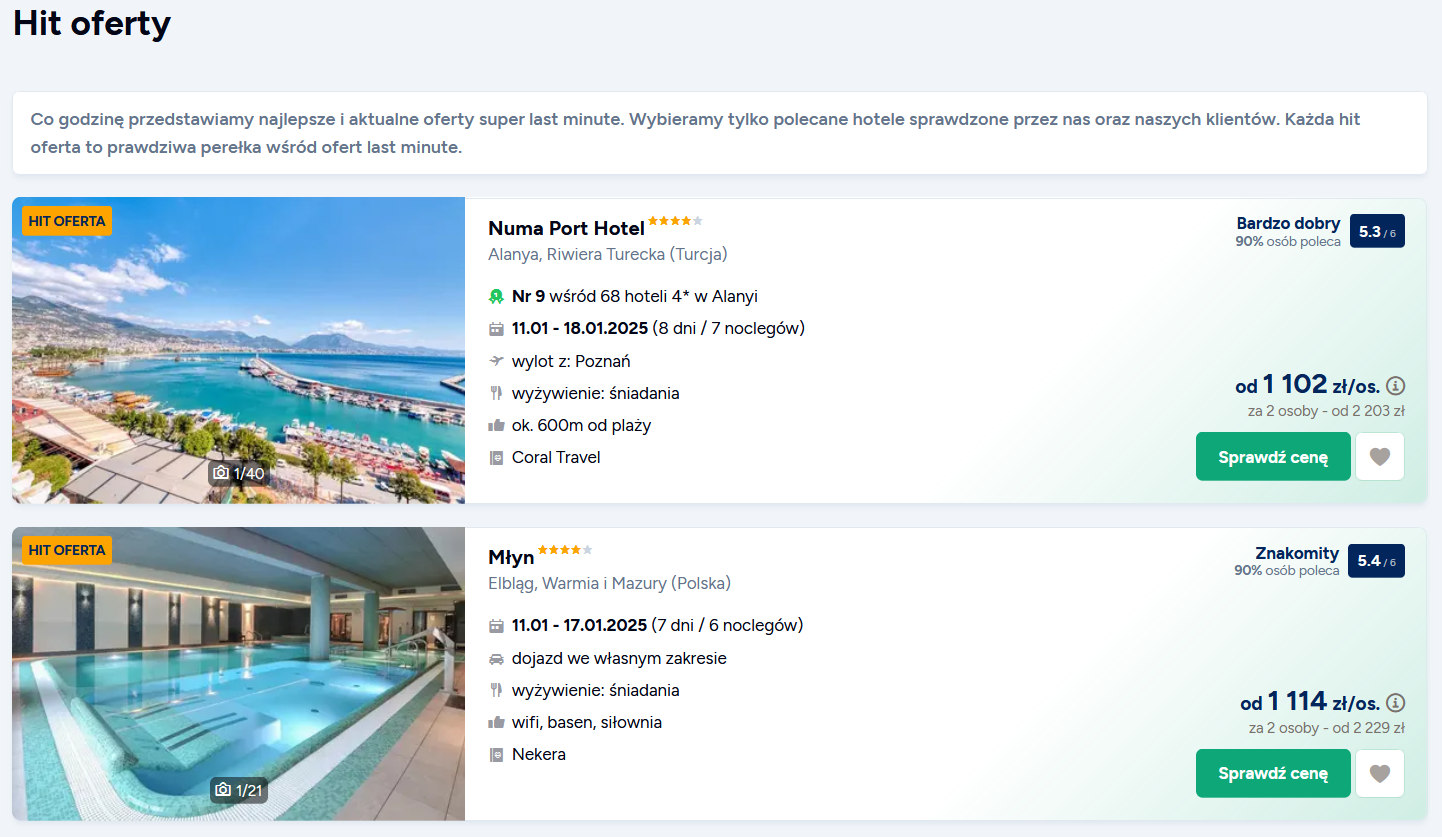Click airplane icon next to wylot z: Poznań
This screenshot has width=1442, height=837.
click(496, 361)
